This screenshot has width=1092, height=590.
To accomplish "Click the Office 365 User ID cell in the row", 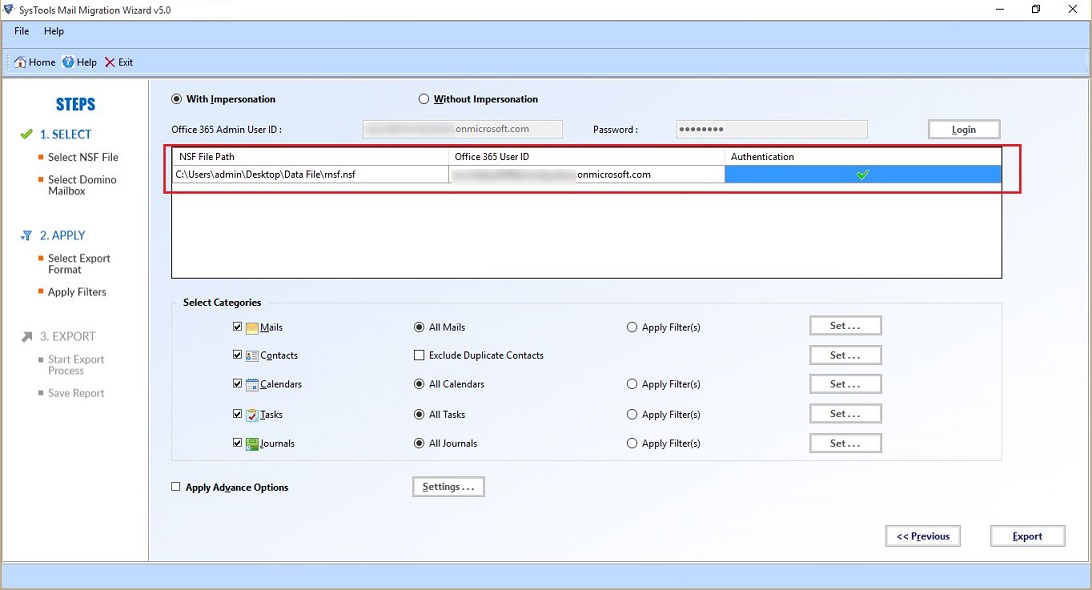I will pos(586,175).
